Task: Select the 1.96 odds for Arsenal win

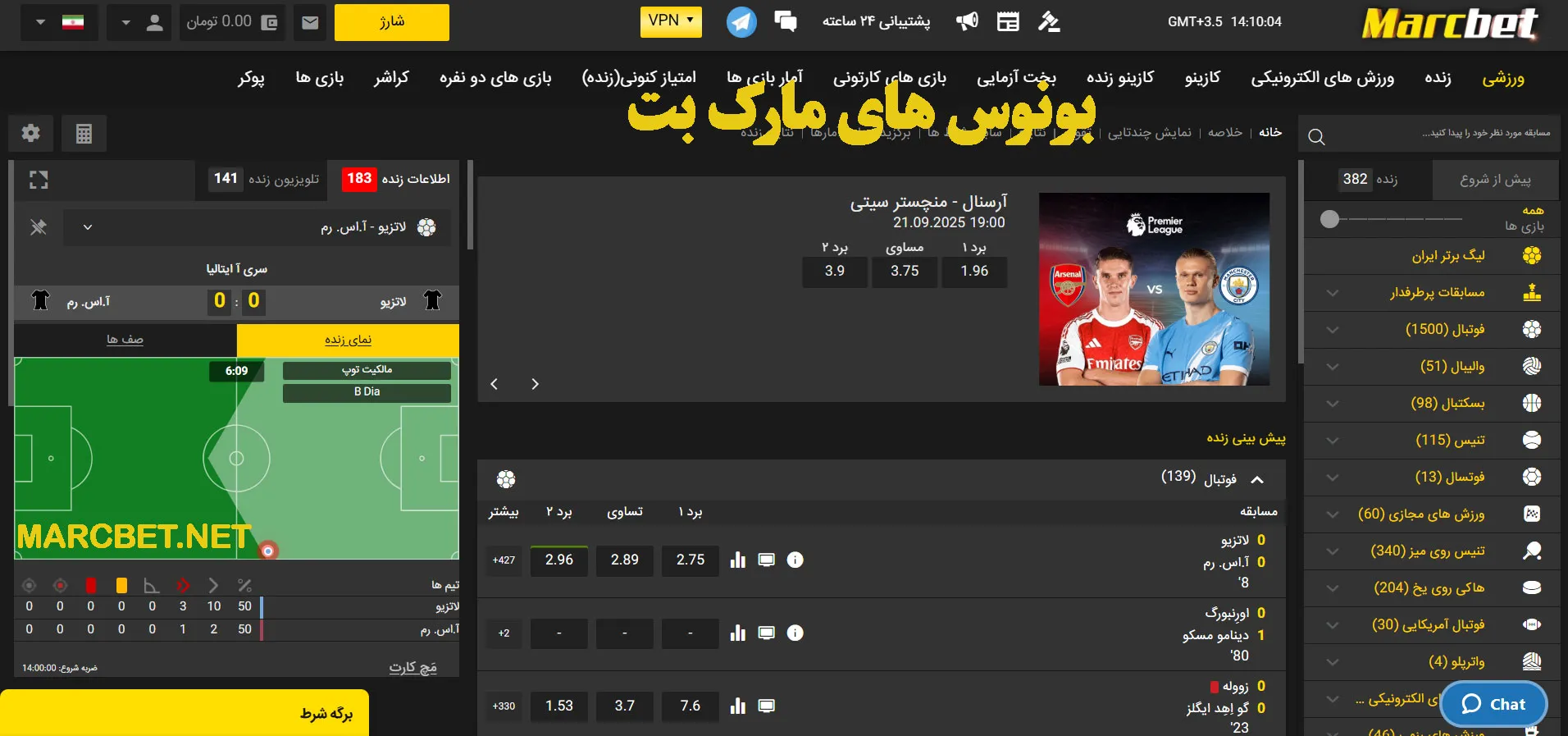Action: tap(974, 271)
